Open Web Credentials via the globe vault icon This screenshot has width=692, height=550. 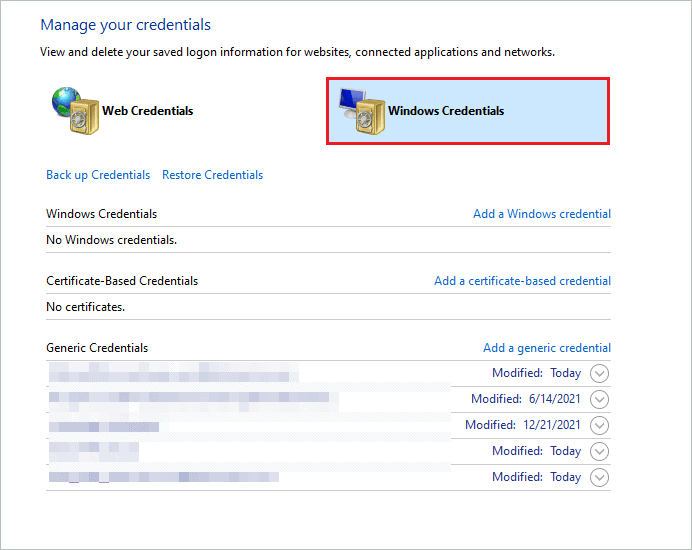point(75,110)
